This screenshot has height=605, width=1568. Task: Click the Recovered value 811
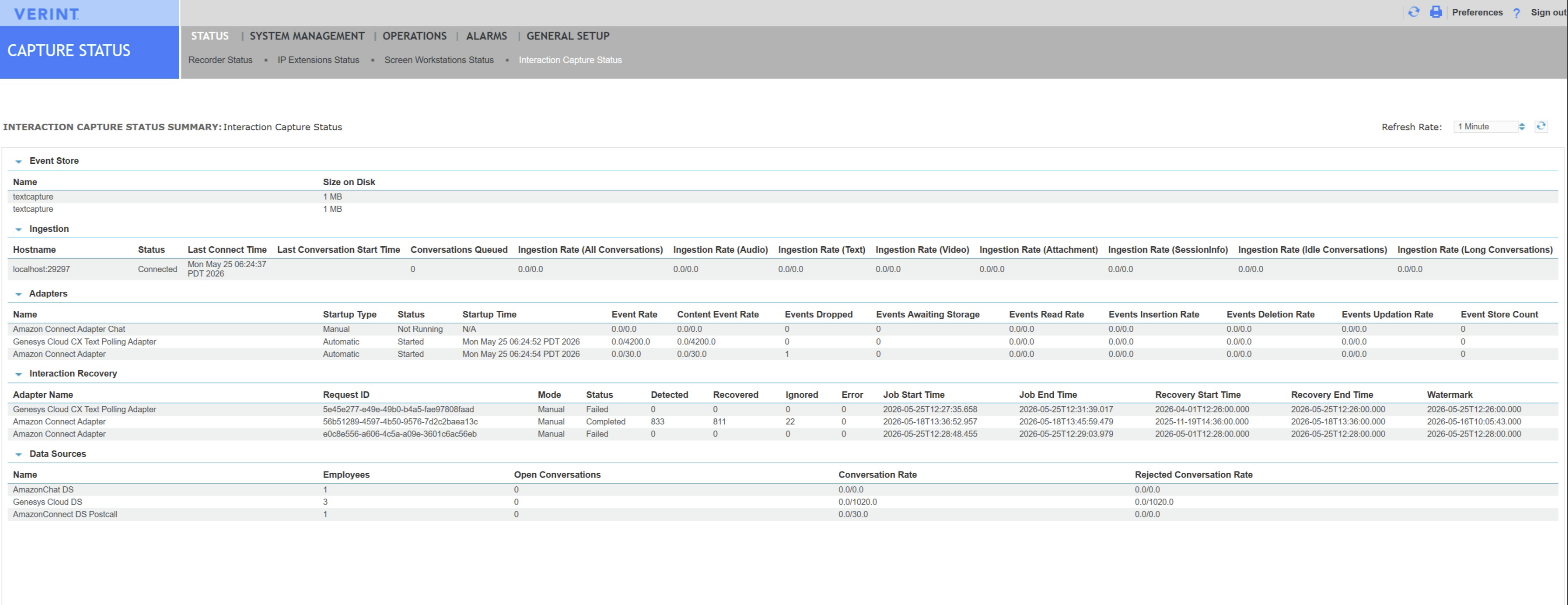click(720, 422)
